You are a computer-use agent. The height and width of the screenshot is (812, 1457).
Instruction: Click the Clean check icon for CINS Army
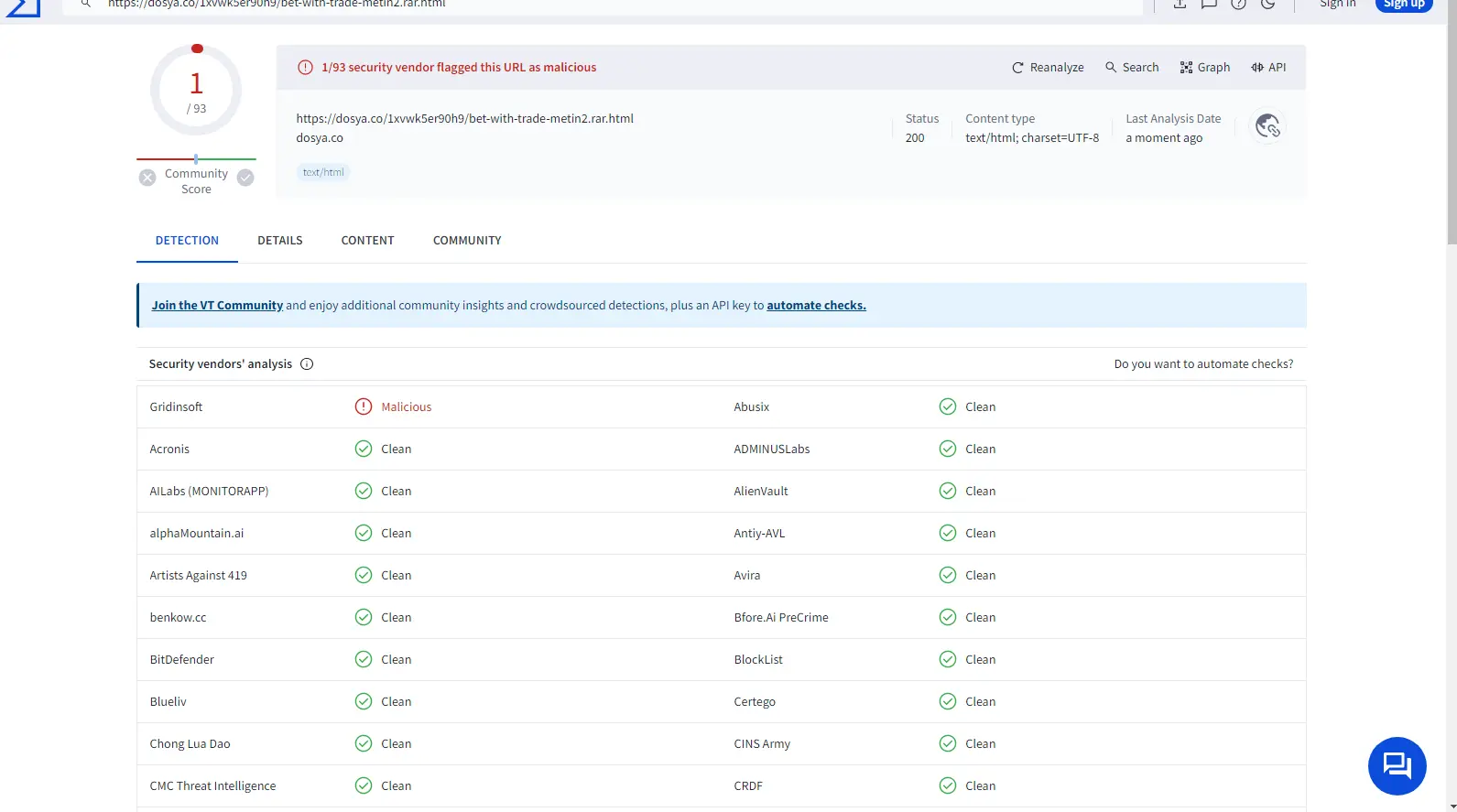[948, 743]
